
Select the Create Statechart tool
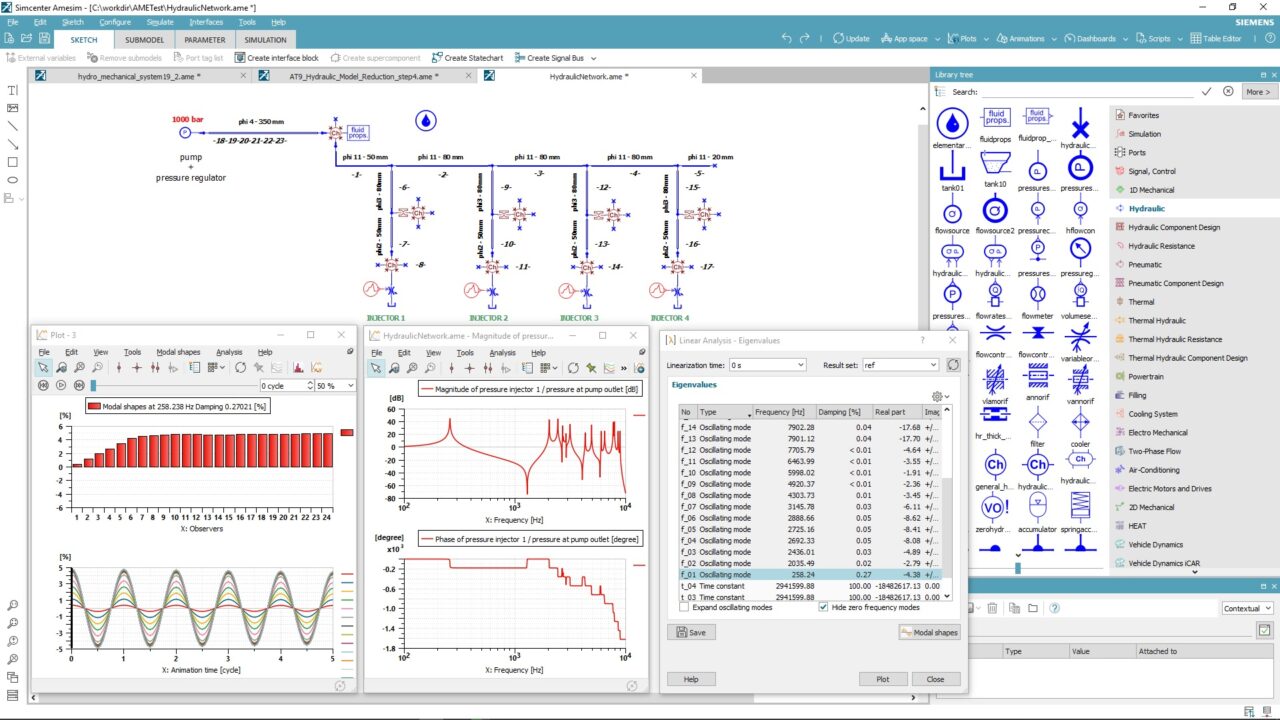[x=470, y=57]
